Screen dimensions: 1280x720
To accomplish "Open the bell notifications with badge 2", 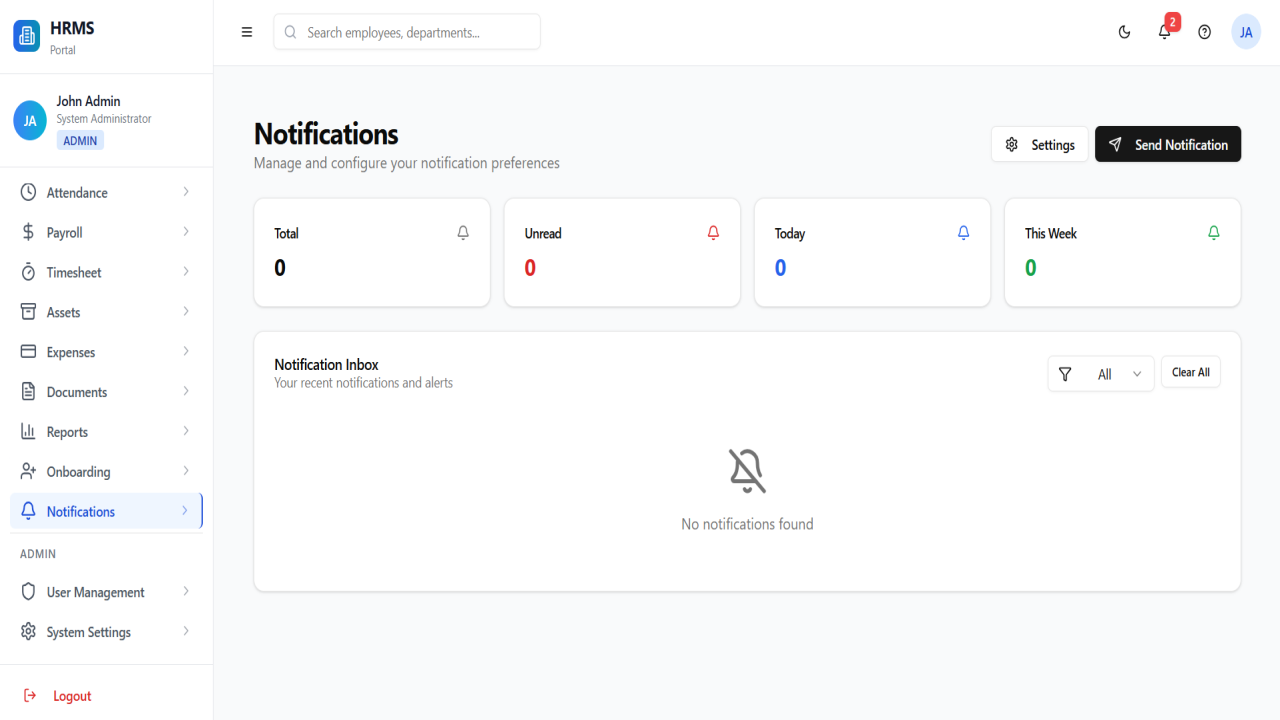I will click(x=1165, y=32).
